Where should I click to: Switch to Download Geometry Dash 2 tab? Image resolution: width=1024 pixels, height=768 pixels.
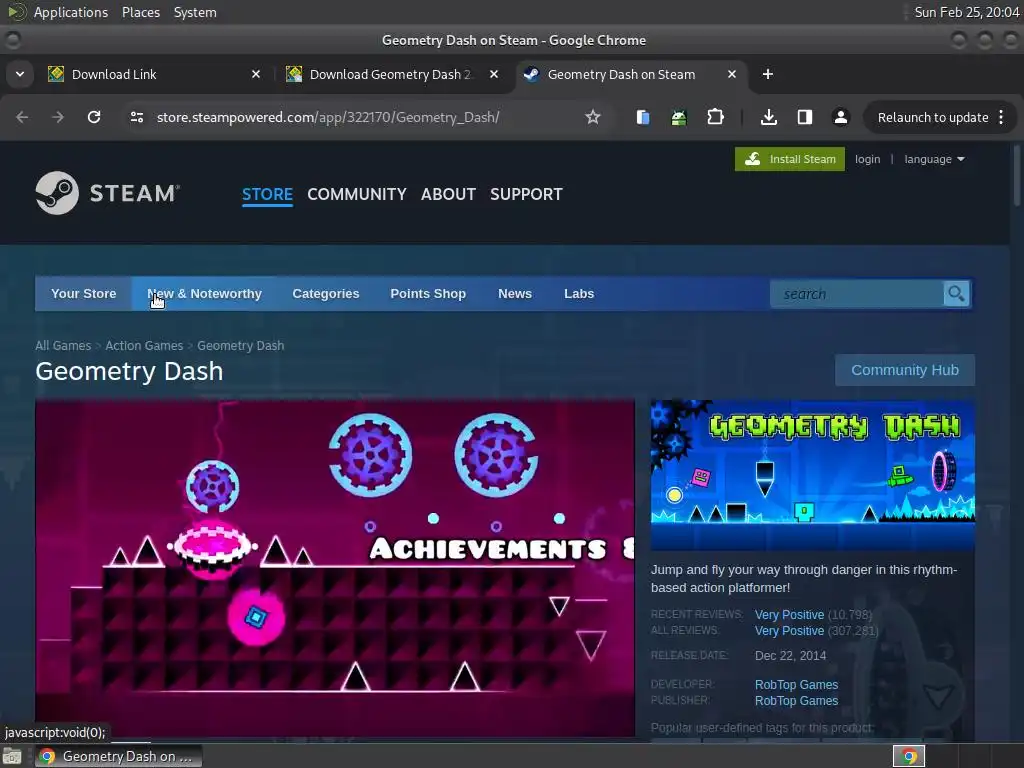[x=392, y=74]
